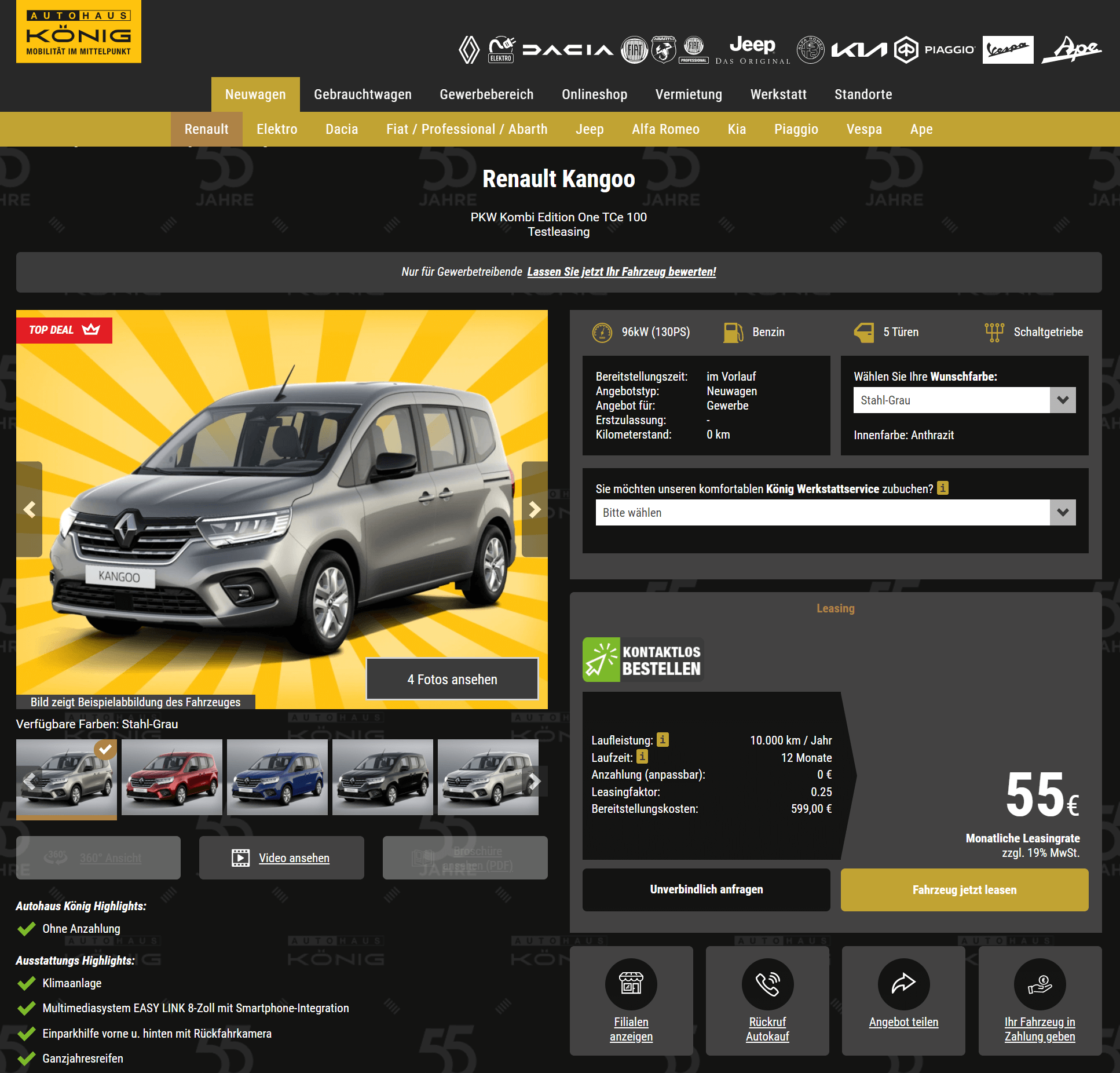Click the Angebot teilen link
Image resolution: width=1120 pixels, height=1073 pixels.
click(903, 1022)
